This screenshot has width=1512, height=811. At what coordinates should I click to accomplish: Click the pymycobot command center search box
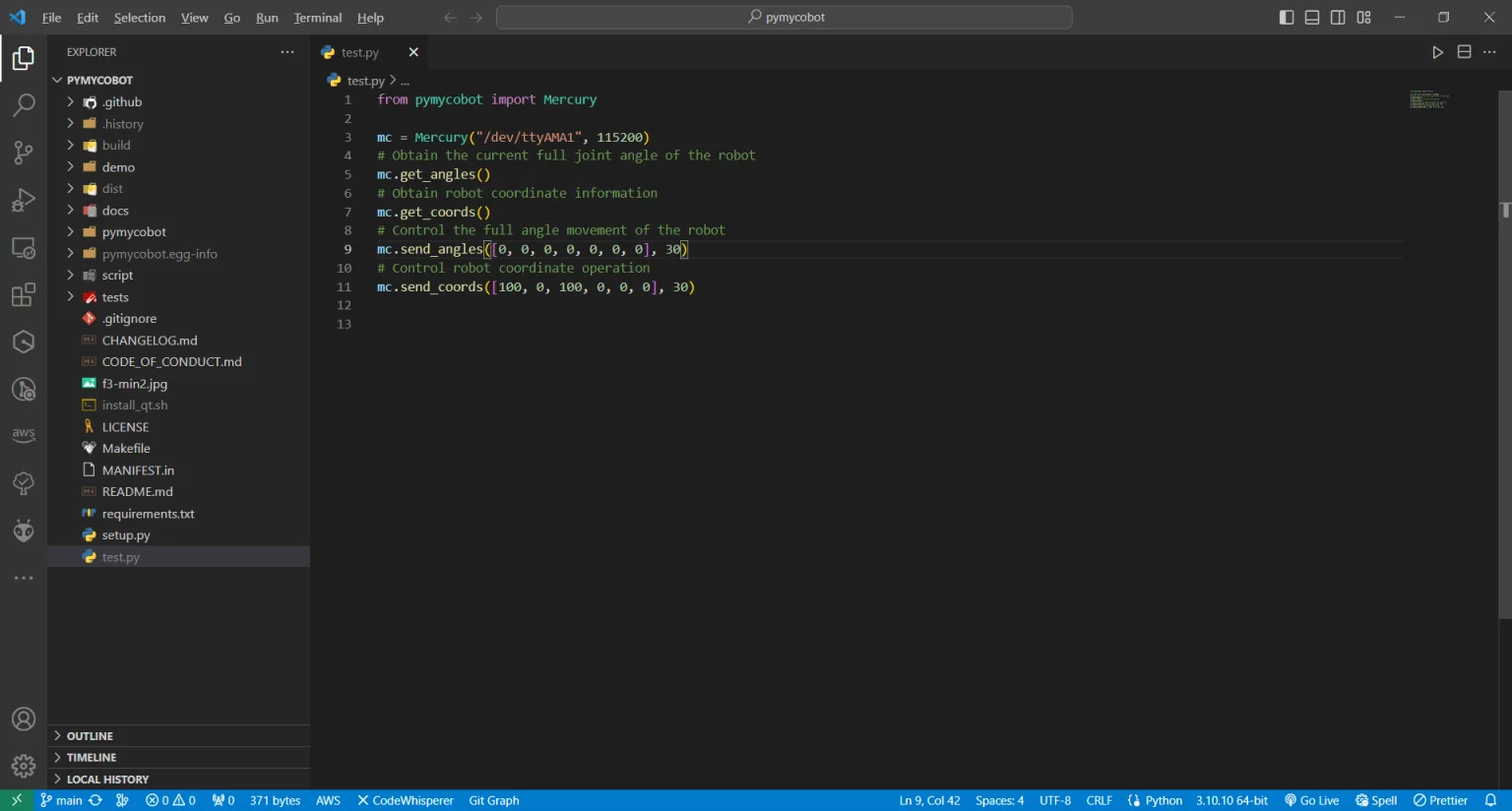click(785, 18)
